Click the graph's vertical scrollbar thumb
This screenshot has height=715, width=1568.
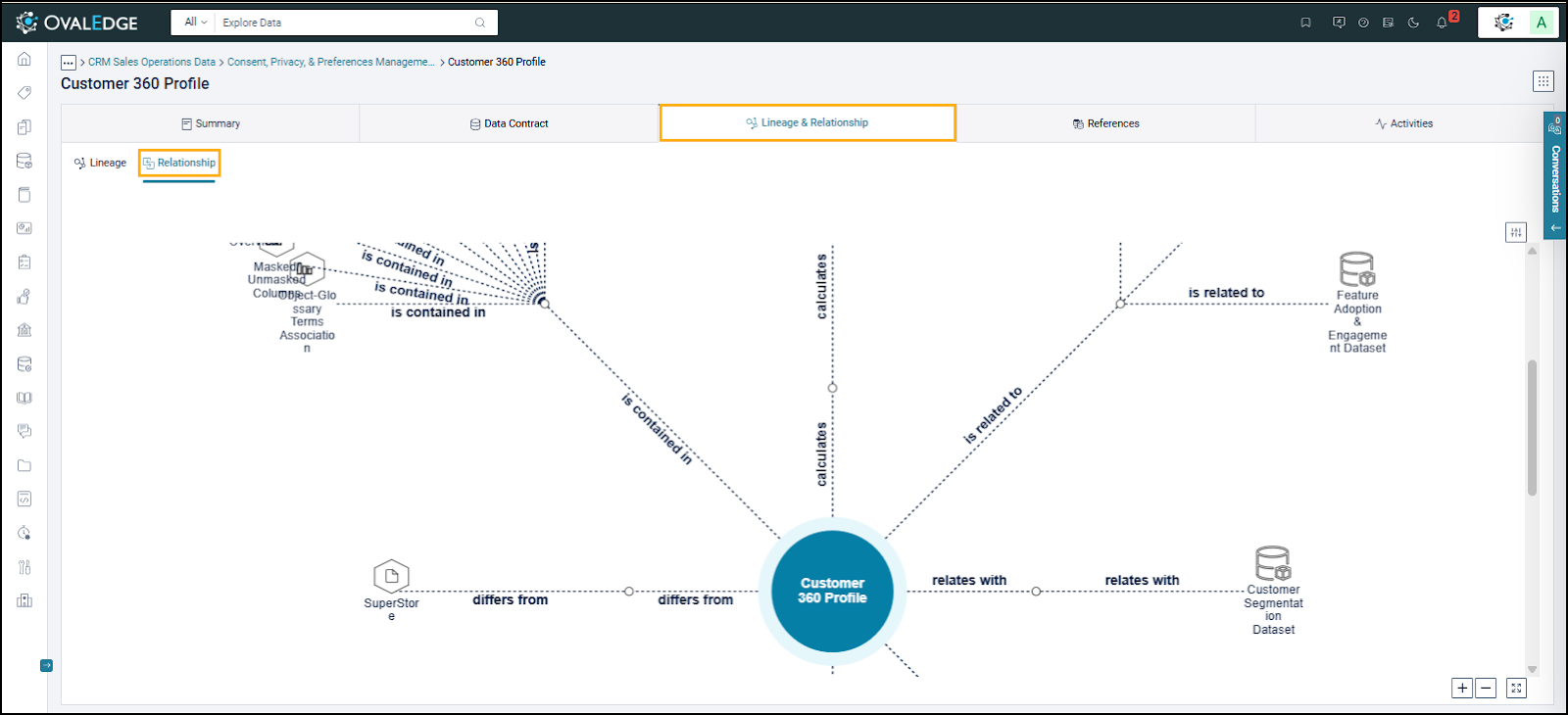[1532, 427]
